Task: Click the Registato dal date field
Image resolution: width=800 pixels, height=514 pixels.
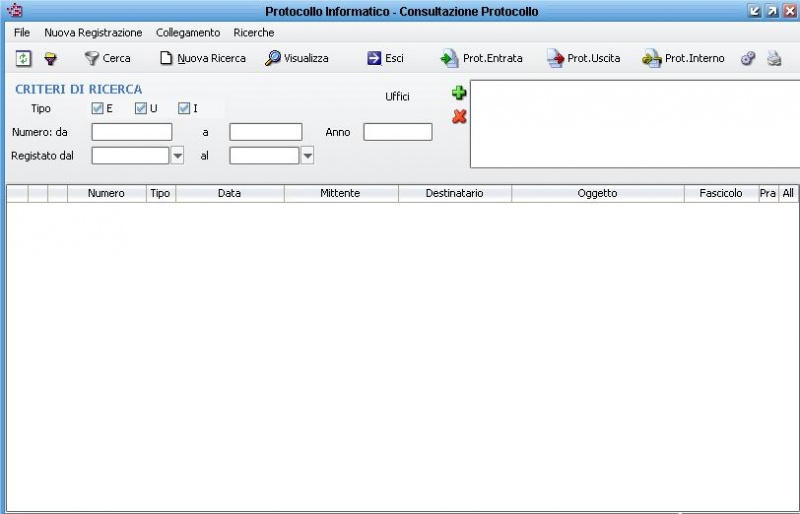Action: (130, 156)
